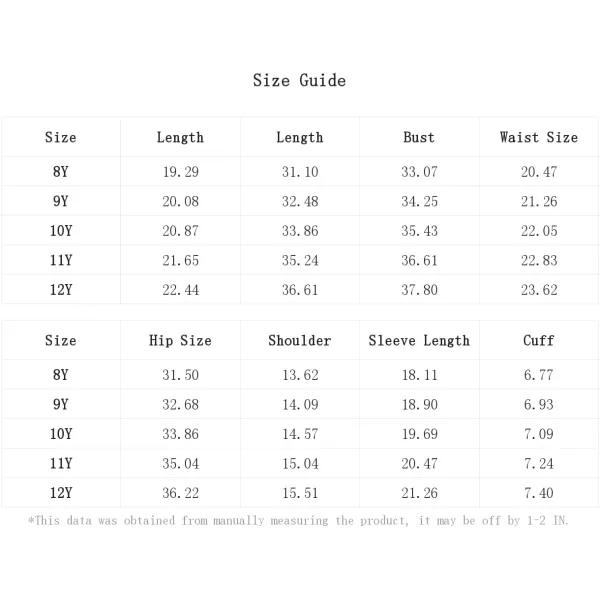
Task: Select the Sleeve Length column header
Action: pyautogui.click(x=419, y=340)
